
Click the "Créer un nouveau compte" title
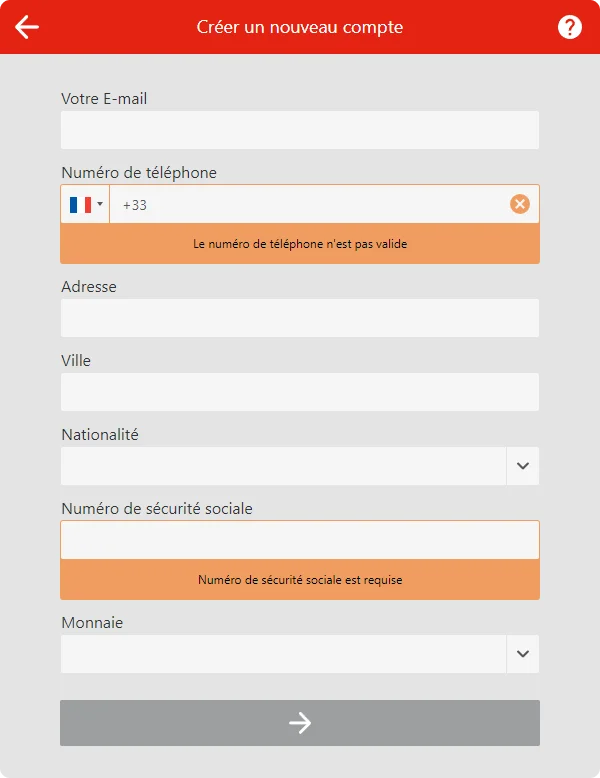click(x=300, y=27)
